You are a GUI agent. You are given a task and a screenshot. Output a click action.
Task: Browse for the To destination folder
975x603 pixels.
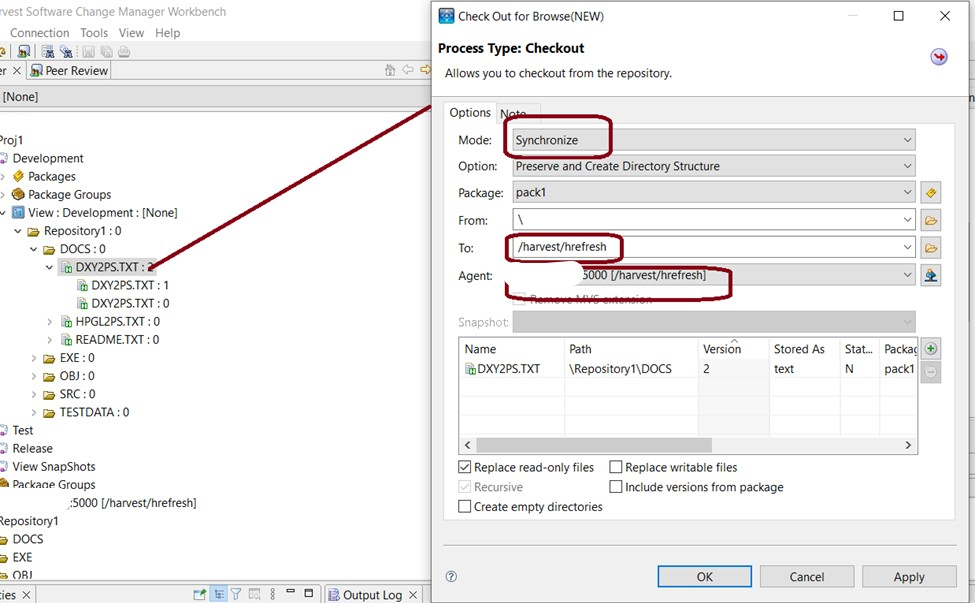tap(931, 248)
